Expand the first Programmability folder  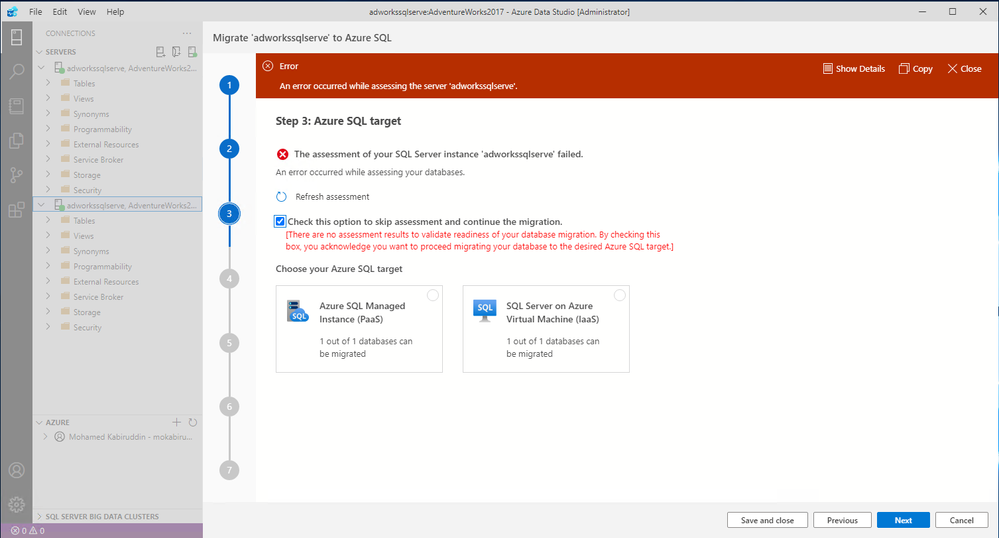pos(48,129)
